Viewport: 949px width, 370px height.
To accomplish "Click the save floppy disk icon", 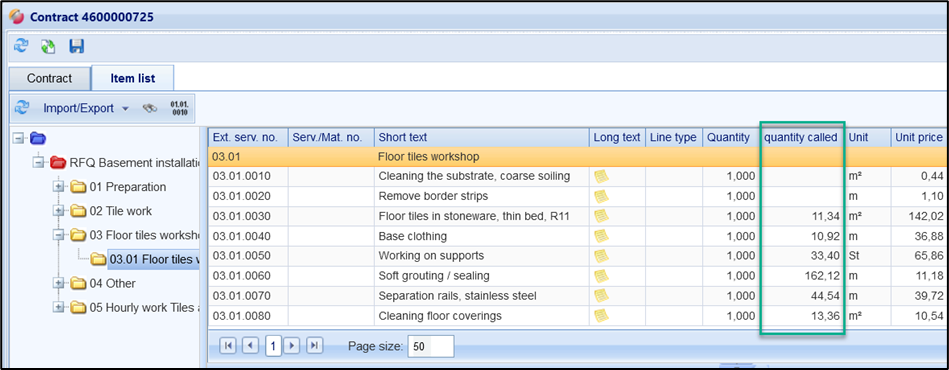I will click(x=77, y=47).
